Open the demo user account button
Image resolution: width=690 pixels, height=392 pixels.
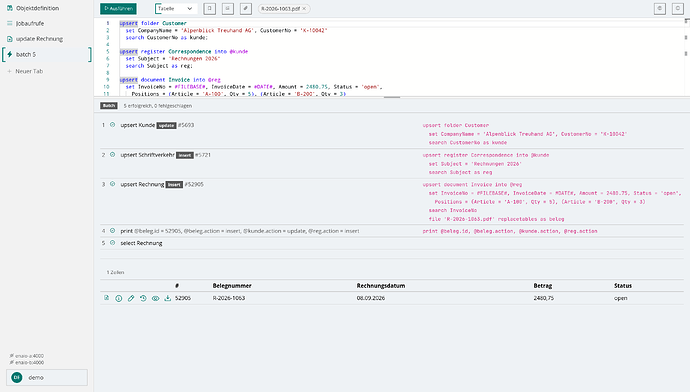(47, 377)
